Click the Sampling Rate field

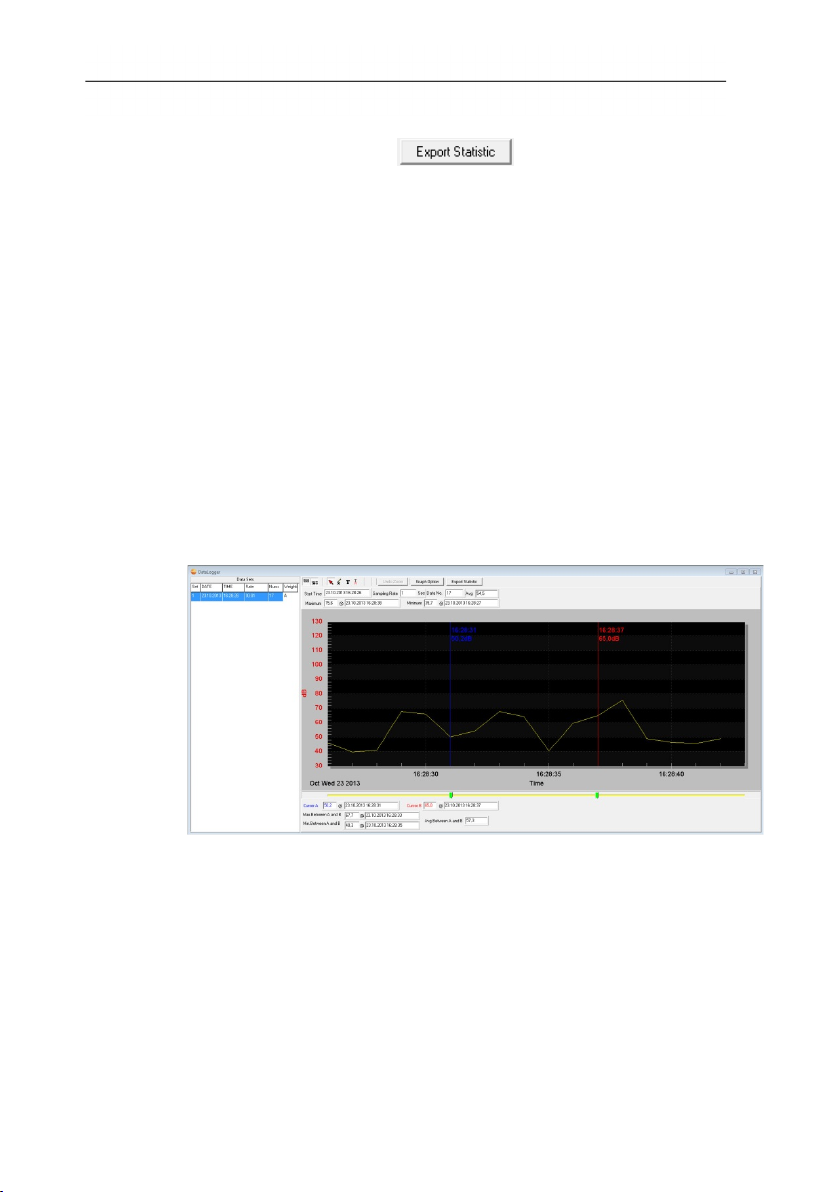tap(407, 593)
